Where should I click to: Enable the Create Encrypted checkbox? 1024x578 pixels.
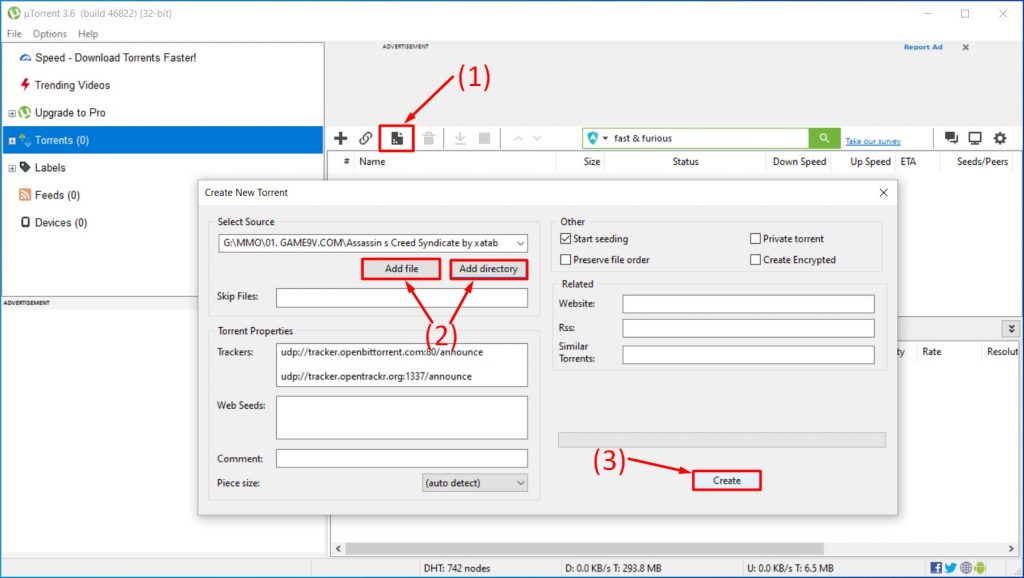pos(756,260)
